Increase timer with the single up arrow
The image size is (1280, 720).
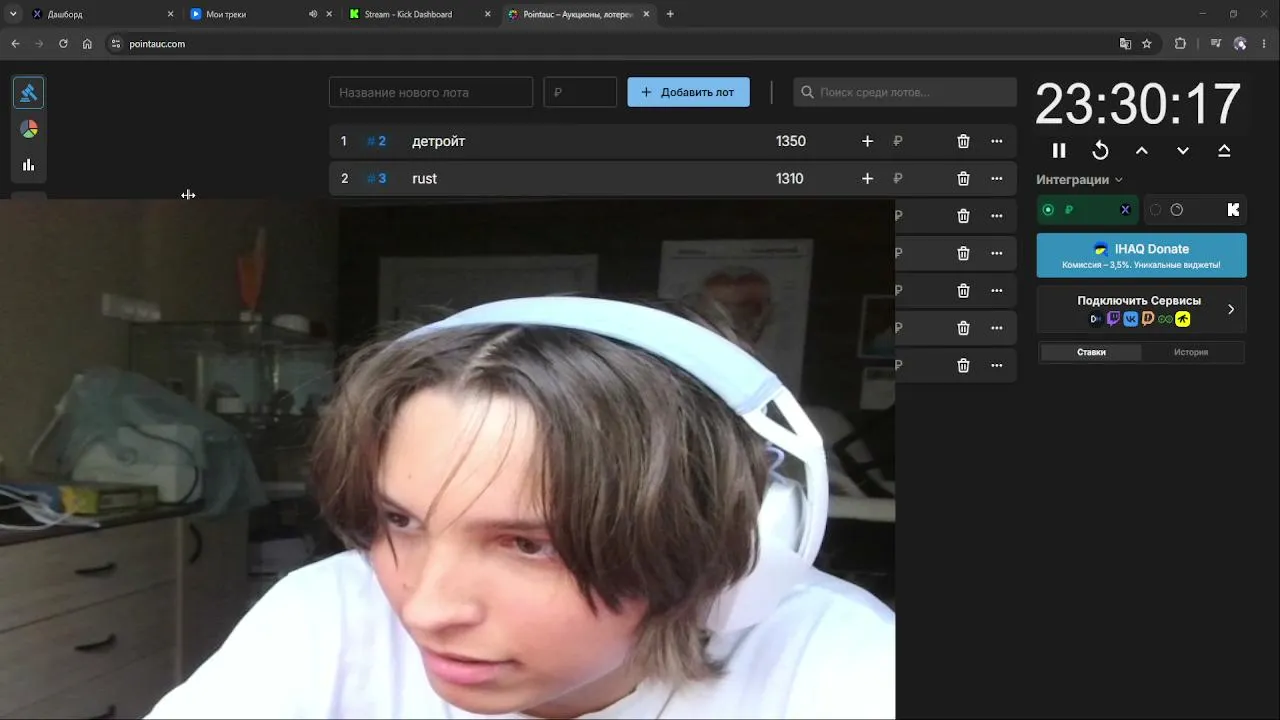click(1142, 150)
